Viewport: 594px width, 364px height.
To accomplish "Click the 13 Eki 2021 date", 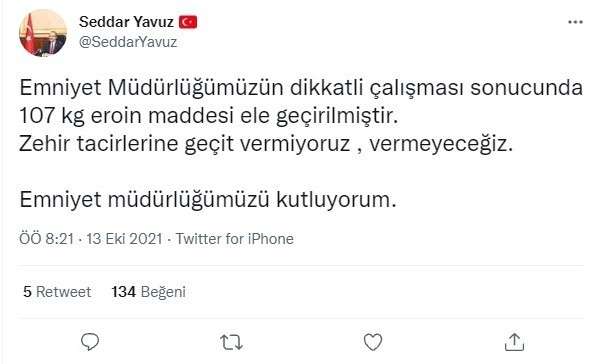I will click(x=124, y=239).
